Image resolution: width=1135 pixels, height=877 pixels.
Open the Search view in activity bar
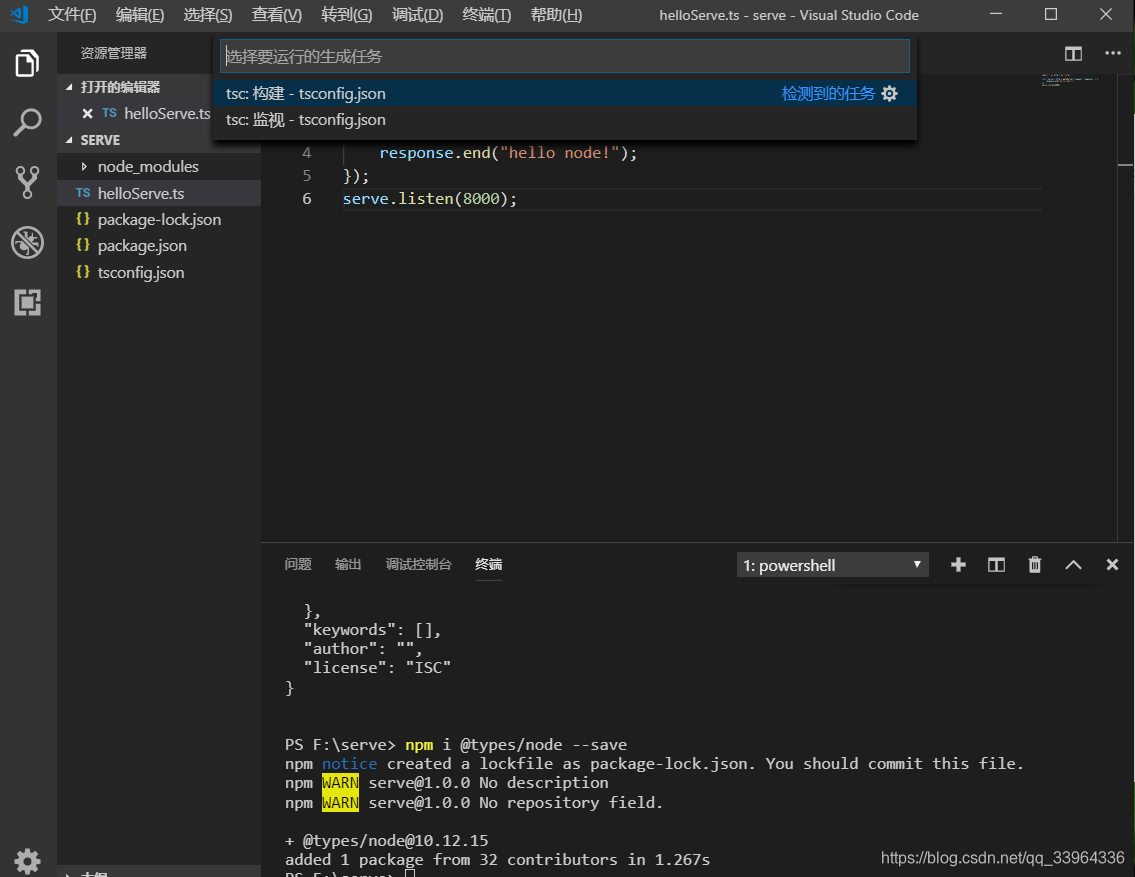[x=28, y=123]
